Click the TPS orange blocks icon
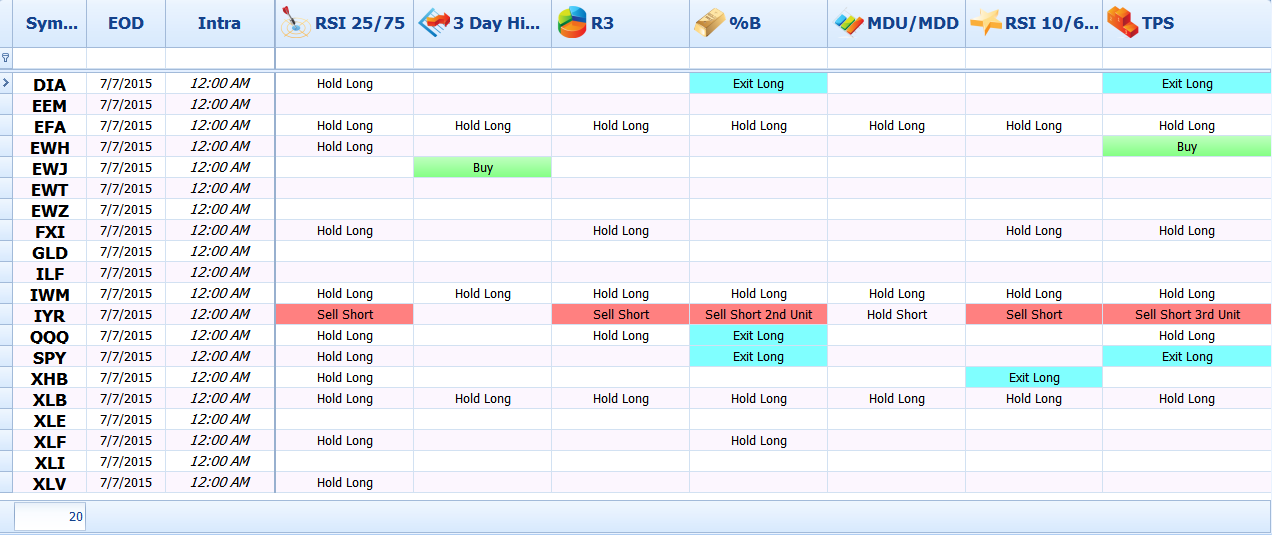This screenshot has height=535, width=1272. click(1123, 23)
